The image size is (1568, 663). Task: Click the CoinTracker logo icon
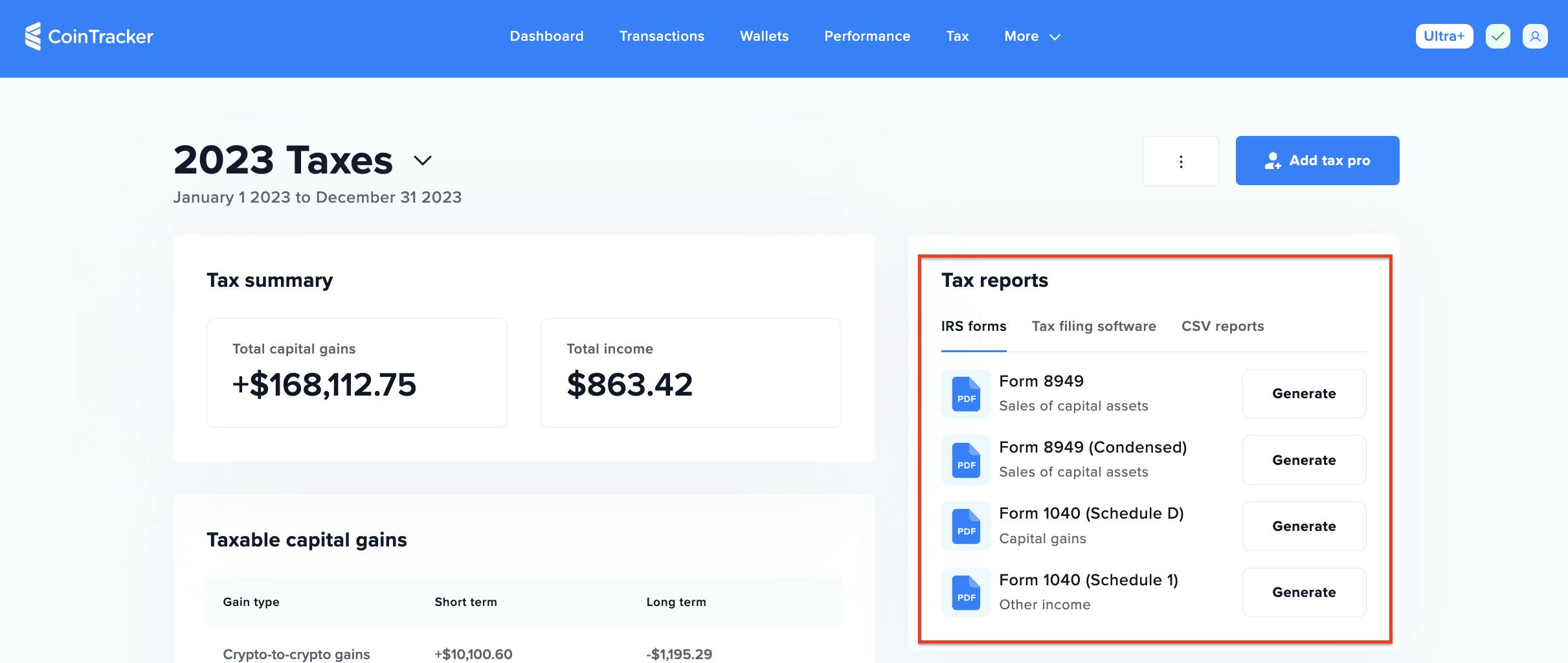click(33, 36)
